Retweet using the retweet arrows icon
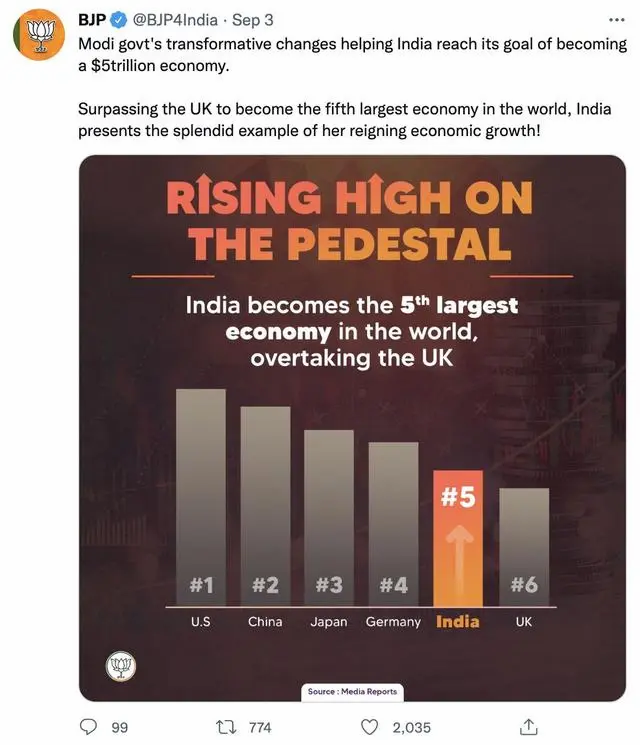The height and width of the screenshot is (745, 640). (x=224, y=726)
